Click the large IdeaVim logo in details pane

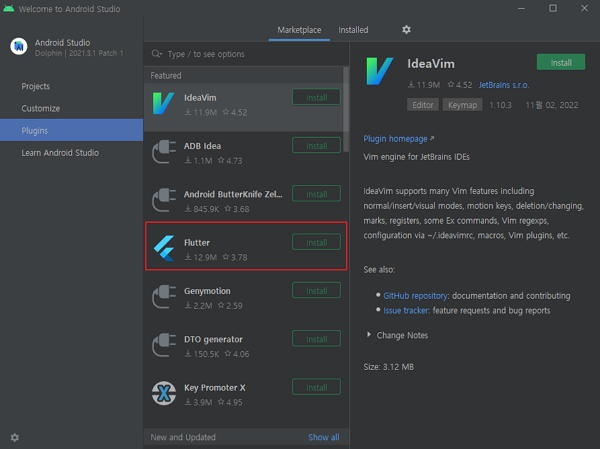tap(380, 71)
